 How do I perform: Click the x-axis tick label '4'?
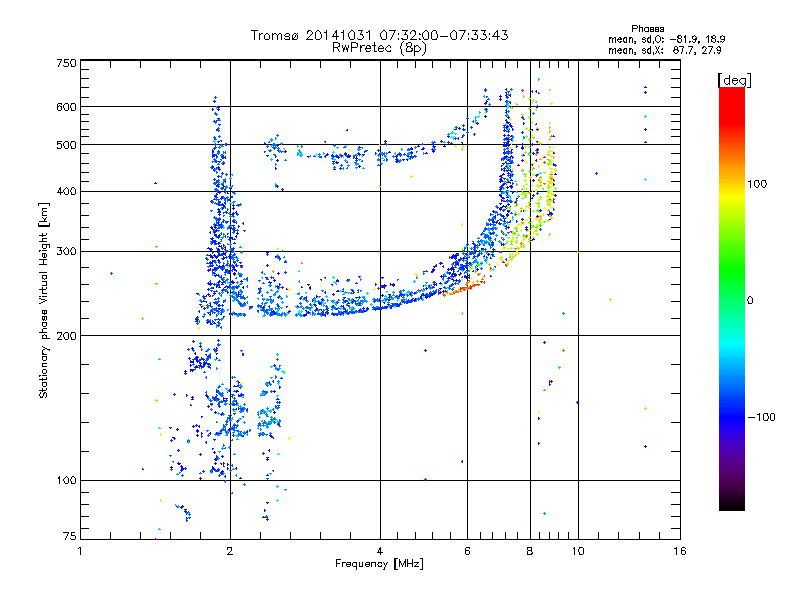click(380, 551)
